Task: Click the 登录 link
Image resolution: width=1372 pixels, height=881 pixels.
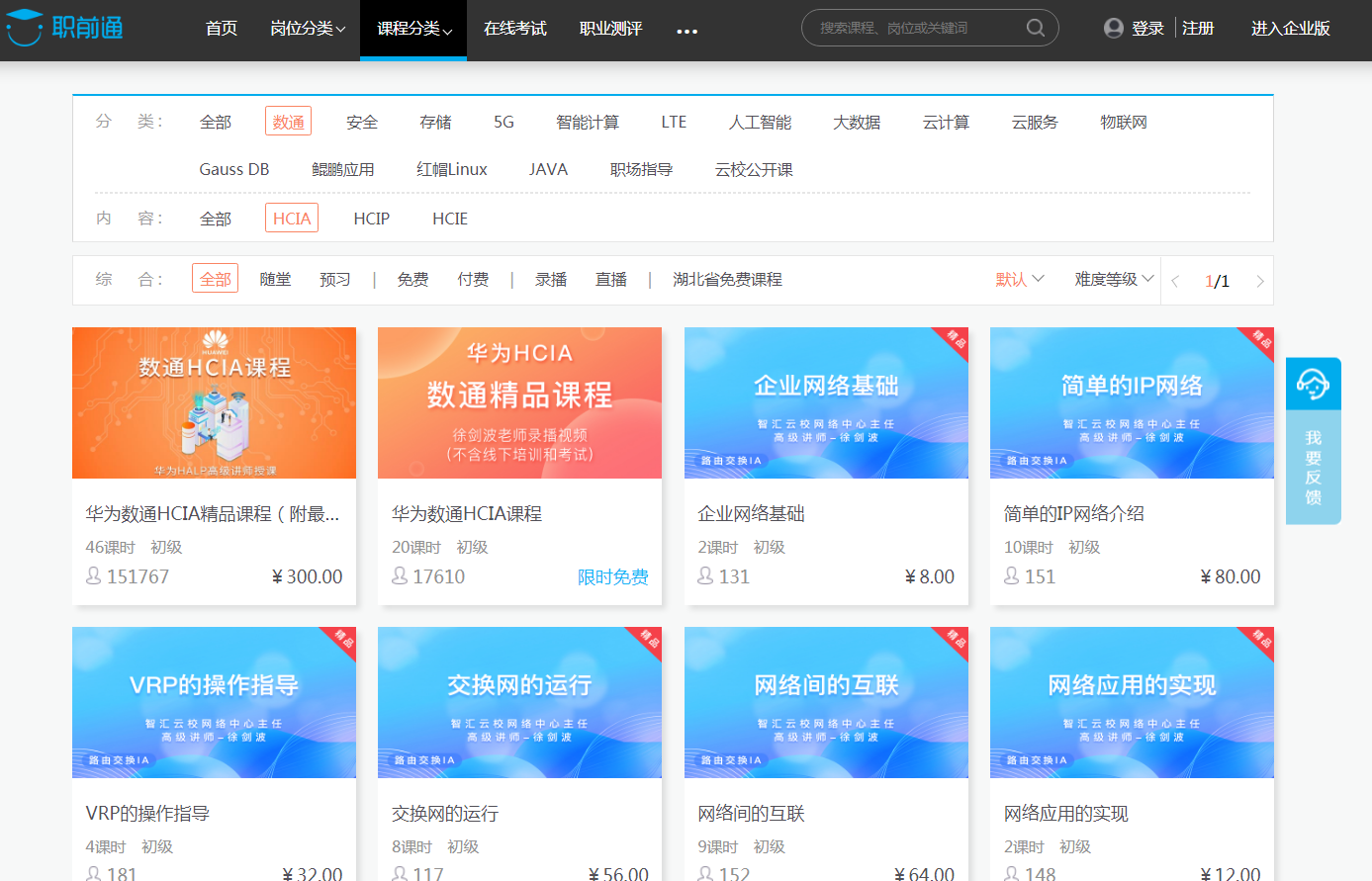Action: click(1147, 29)
